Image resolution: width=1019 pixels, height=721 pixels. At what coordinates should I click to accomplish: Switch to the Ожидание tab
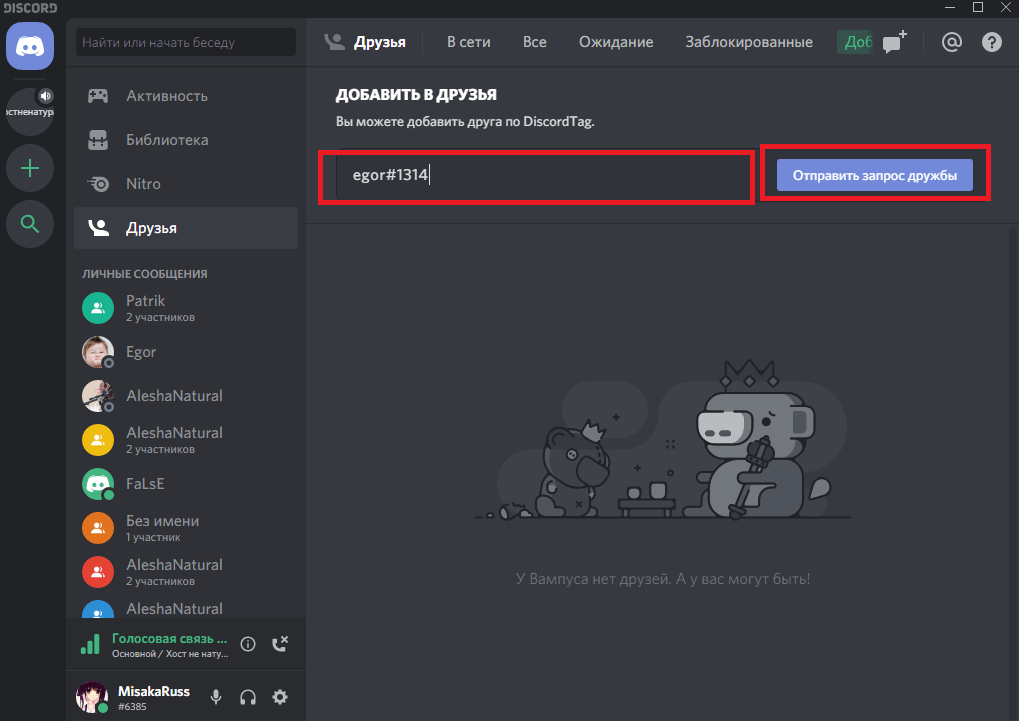point(615,42)
